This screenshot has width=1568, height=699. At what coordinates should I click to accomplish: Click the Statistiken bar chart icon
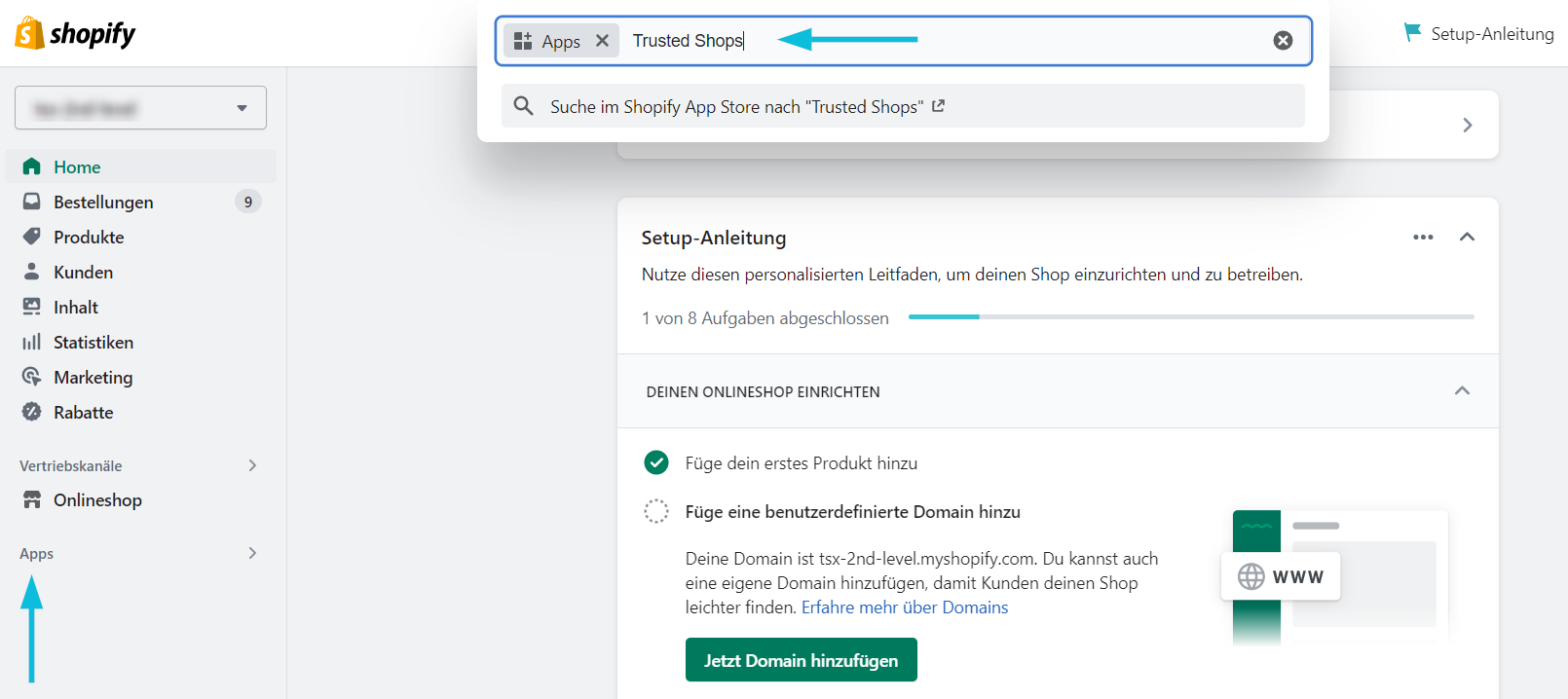coord(32,342)
